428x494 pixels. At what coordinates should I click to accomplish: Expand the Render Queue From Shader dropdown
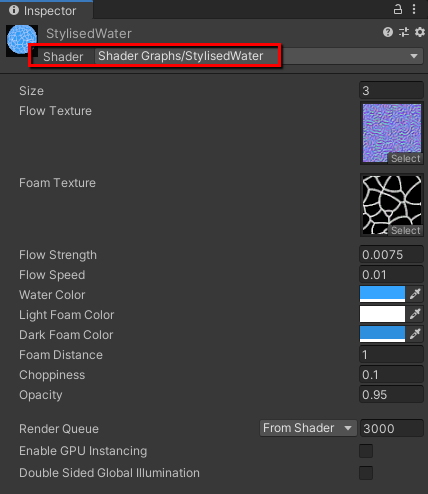click(x=308, y=428)
